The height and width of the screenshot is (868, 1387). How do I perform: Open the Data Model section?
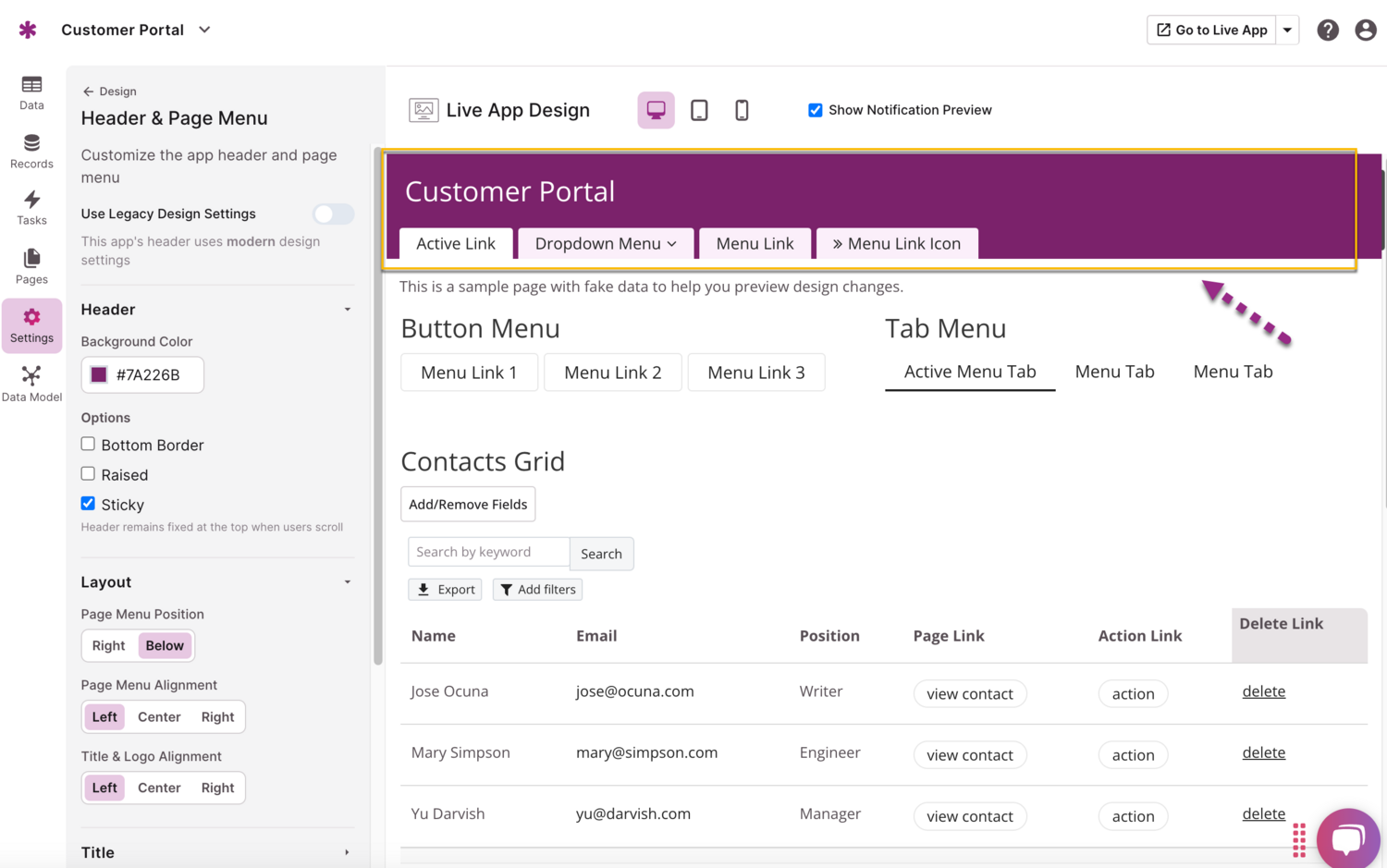31,384
